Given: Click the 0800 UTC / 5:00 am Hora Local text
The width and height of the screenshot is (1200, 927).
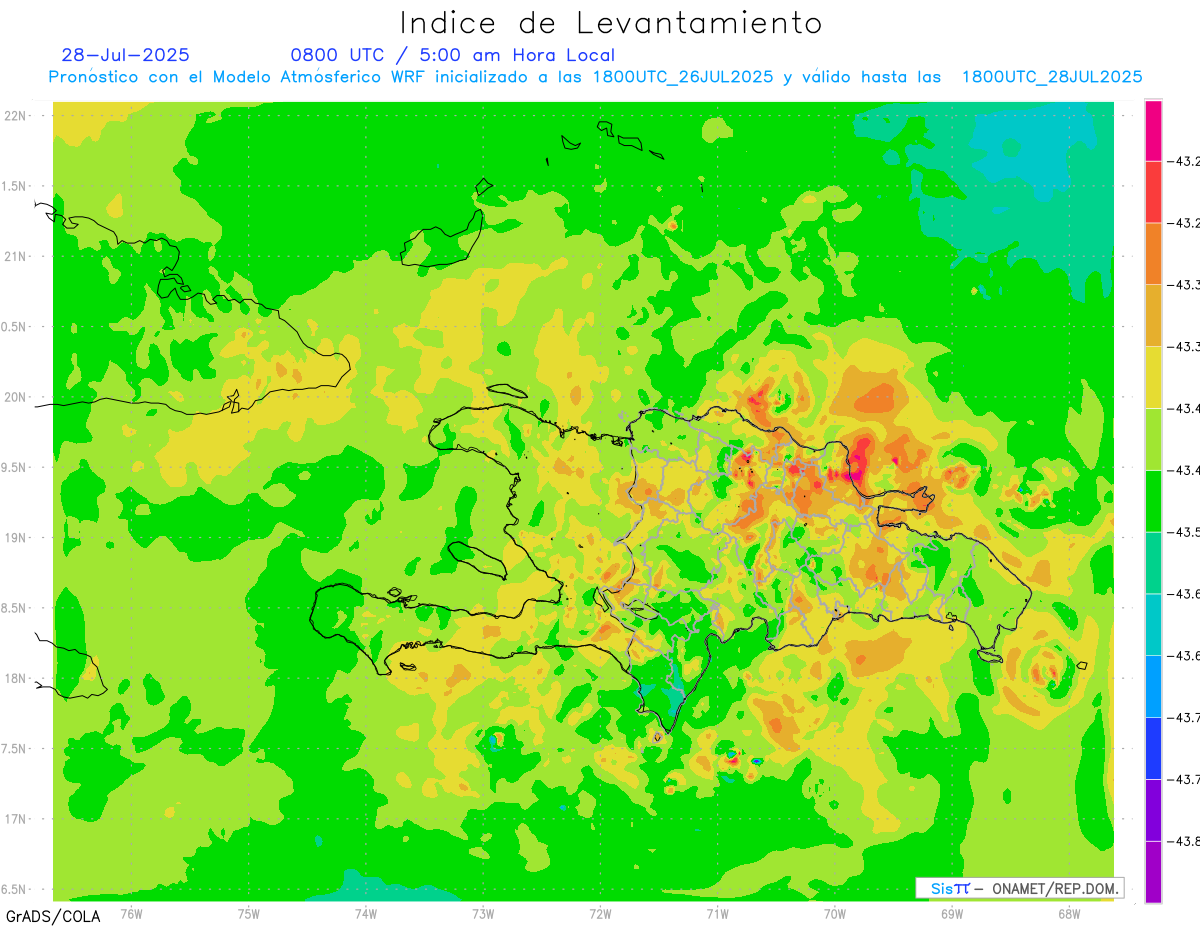Looking at the screenshot, I should [453, 55].
